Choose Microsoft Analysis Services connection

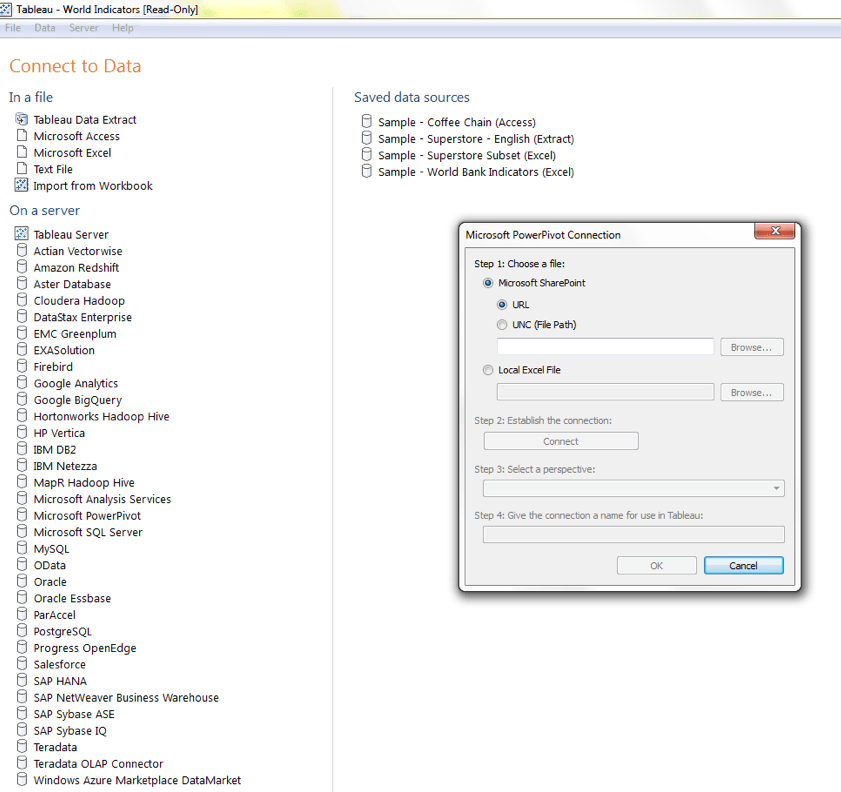coord(102,499)
